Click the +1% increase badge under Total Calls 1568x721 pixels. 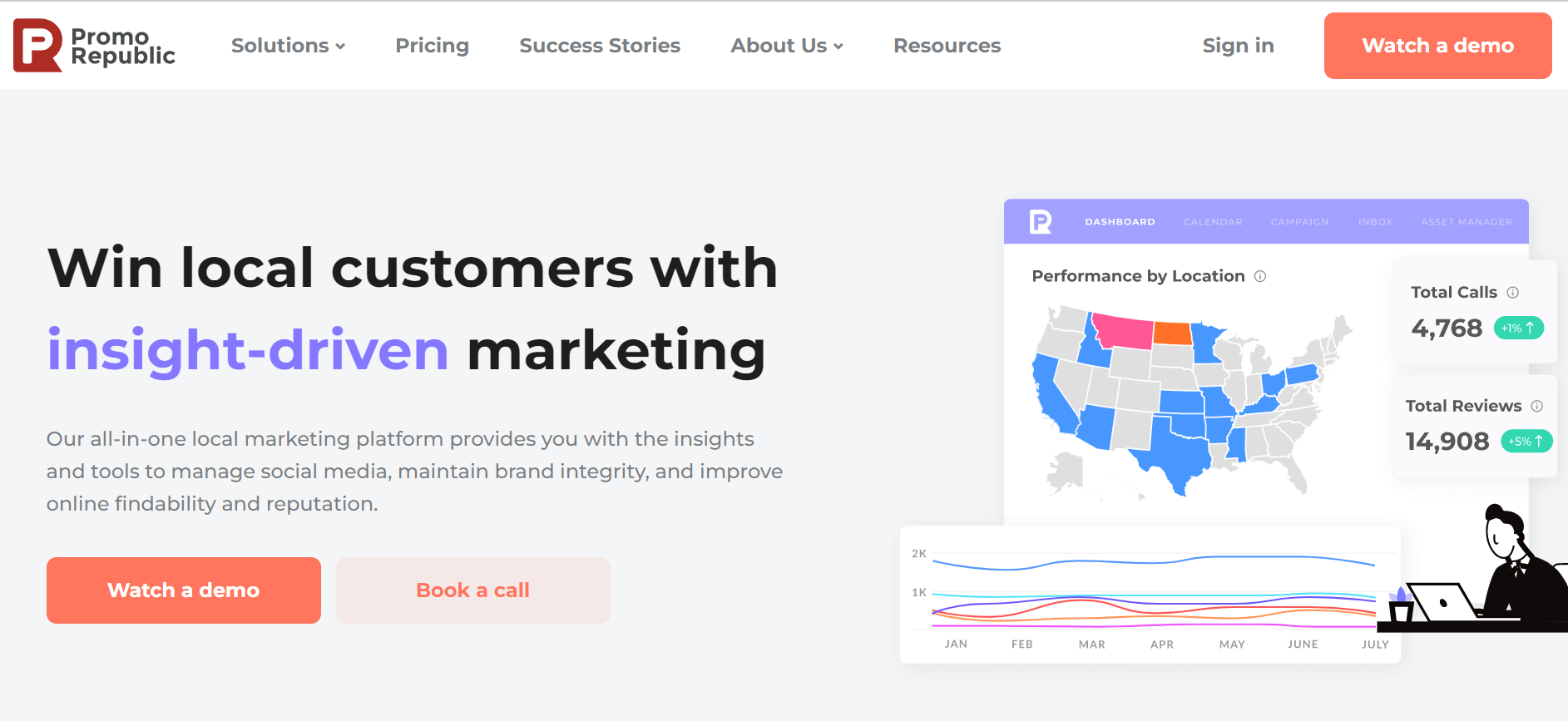click(x=1518, y=328)
